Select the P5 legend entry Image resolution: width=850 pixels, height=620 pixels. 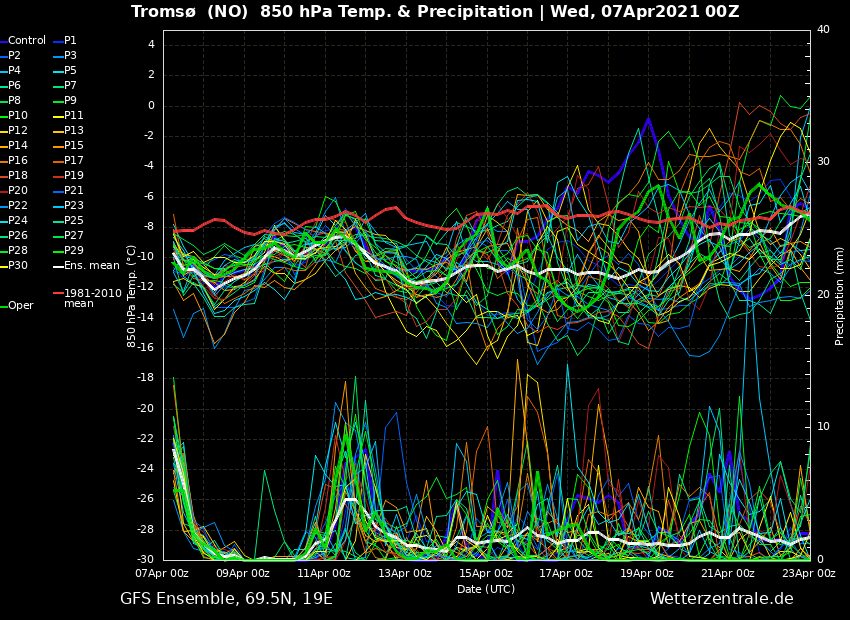click(70, 70)
